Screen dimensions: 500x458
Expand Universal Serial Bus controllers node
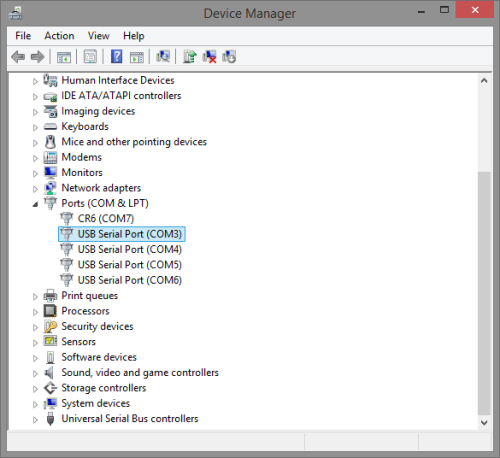[x=35, y=420]
